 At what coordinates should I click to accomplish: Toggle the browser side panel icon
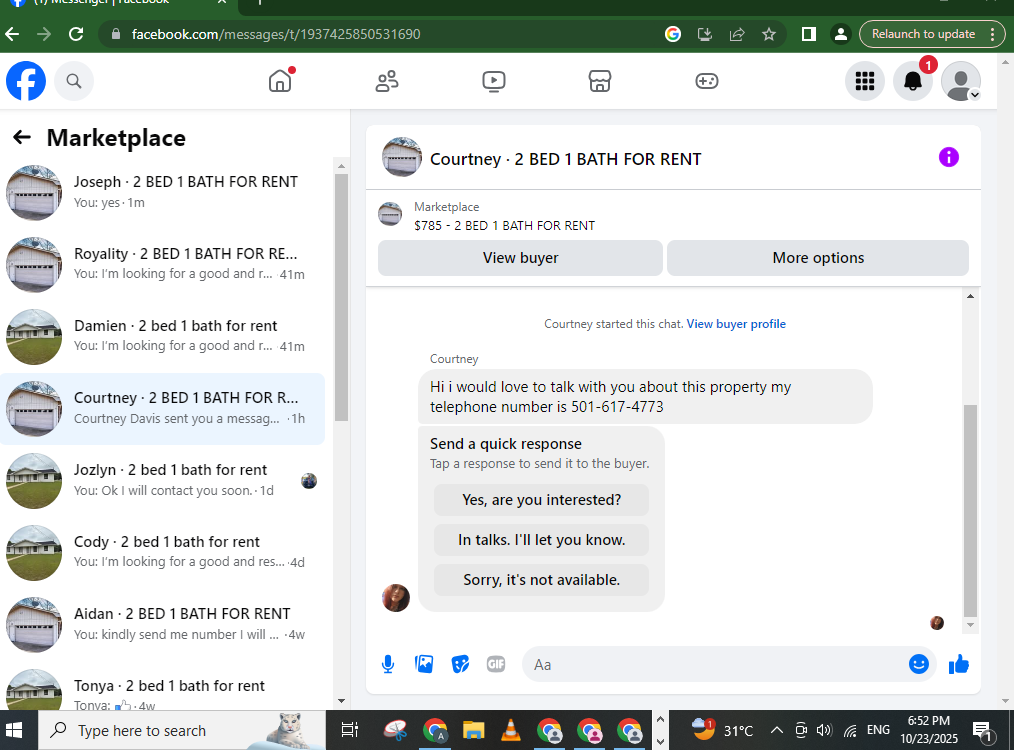pyautogui.click(x=808, y=34)
